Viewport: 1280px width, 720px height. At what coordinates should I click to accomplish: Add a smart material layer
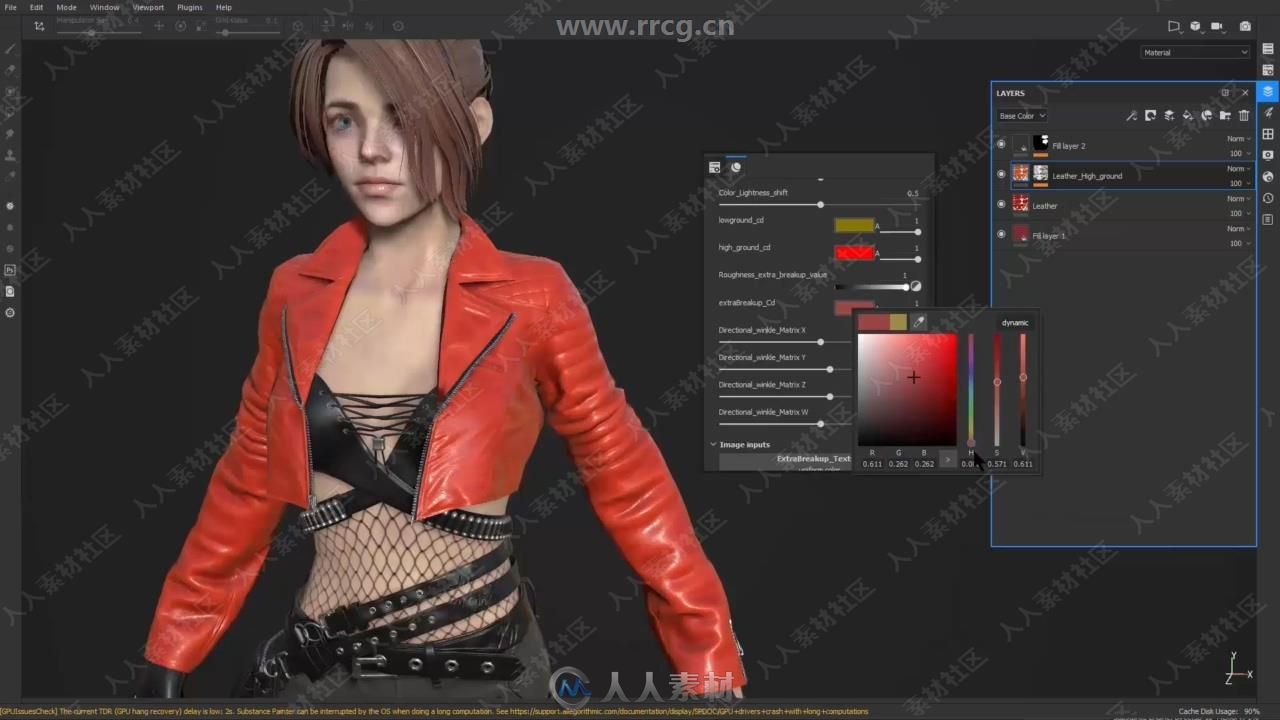1206,116
